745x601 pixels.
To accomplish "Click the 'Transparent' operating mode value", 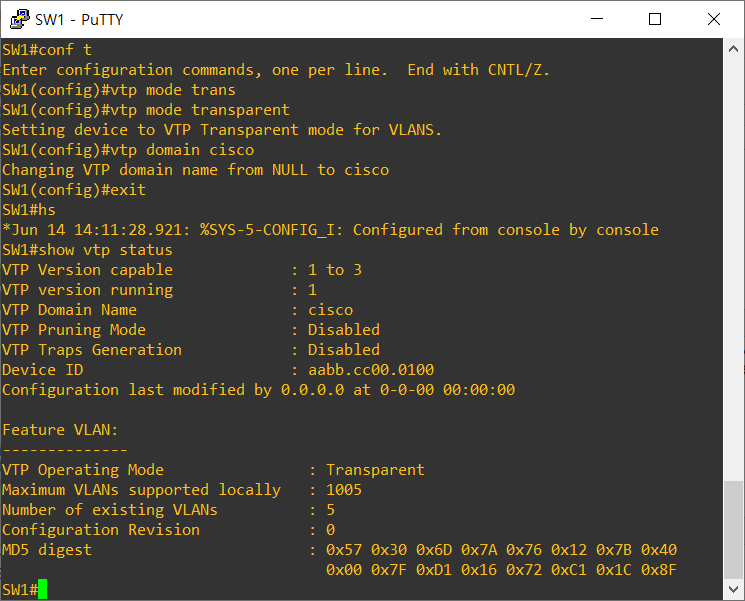I will 375,470.
